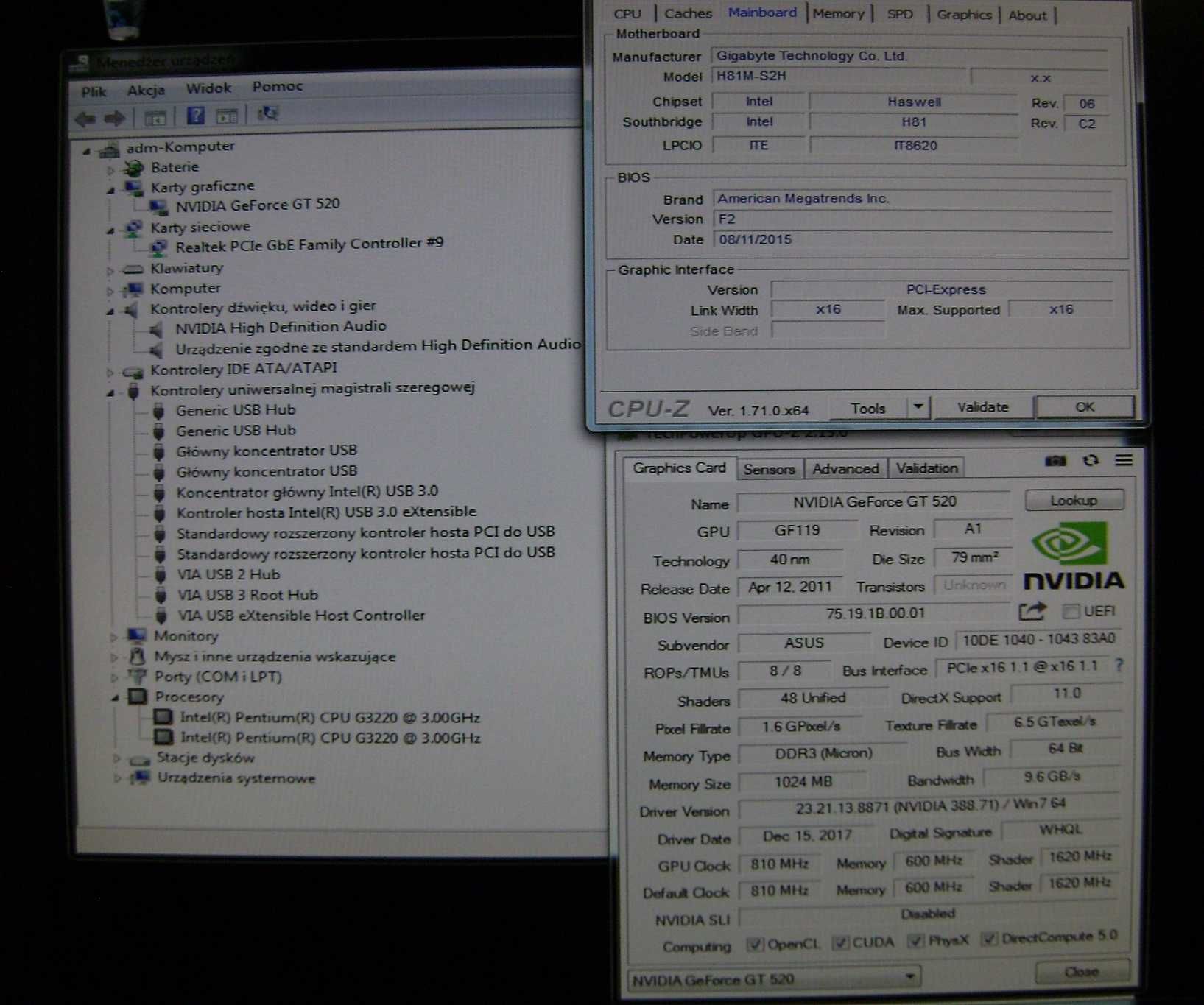Select the Realtek PCIe GbE Family Controller icon

(x=158, y=247)
